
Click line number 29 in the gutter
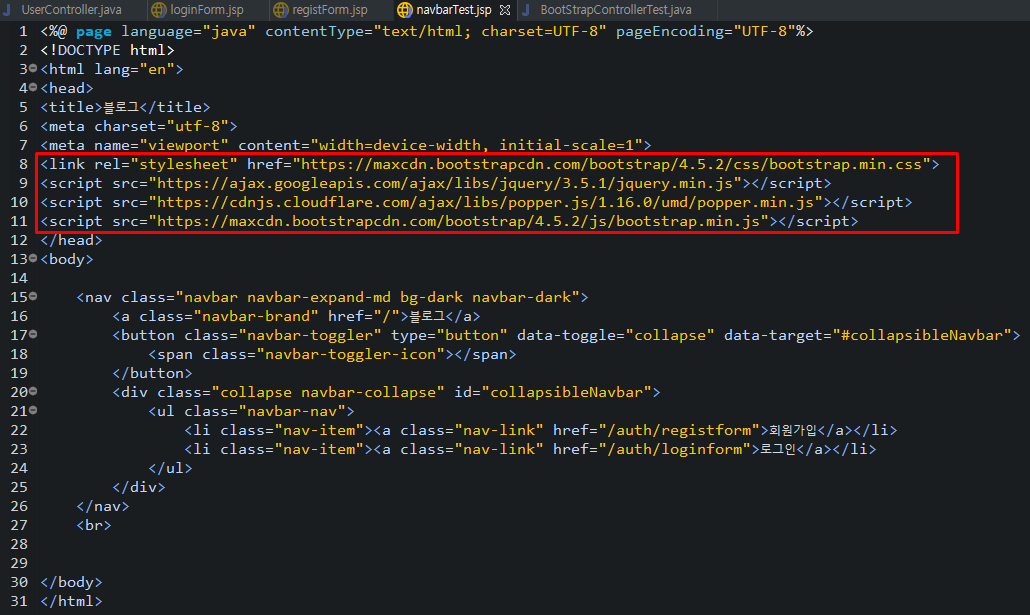pos(19,564)
